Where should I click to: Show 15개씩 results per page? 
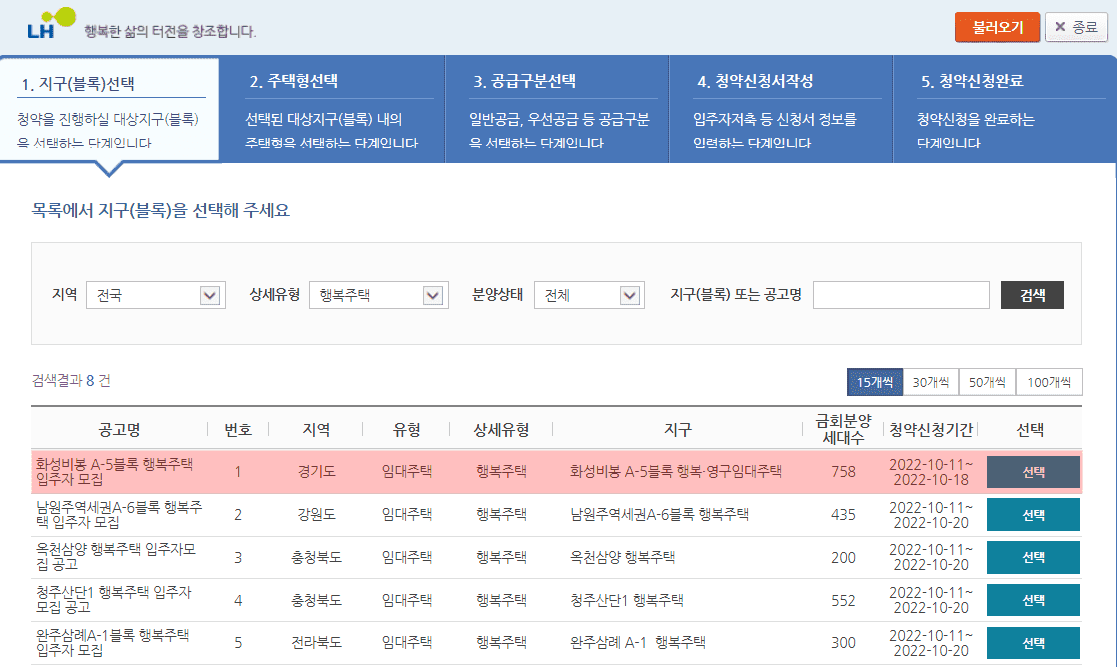874,382
